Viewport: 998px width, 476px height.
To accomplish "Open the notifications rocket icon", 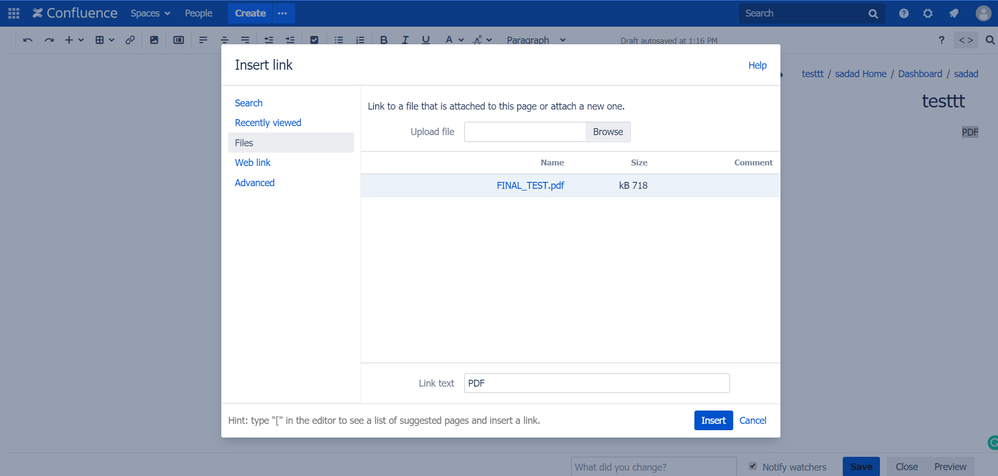I will pos(953,13).
